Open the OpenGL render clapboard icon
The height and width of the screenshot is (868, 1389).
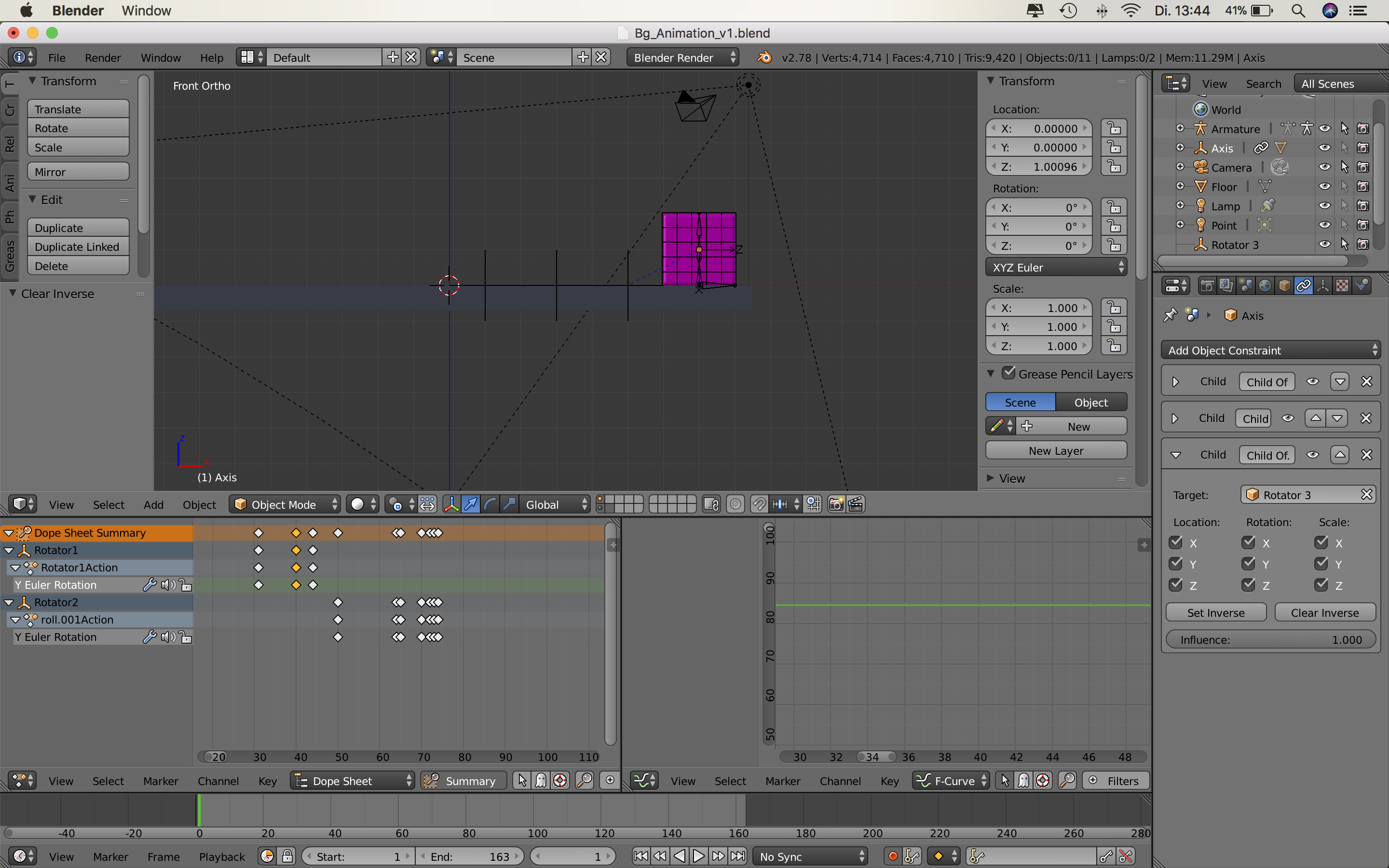point(855,503)
